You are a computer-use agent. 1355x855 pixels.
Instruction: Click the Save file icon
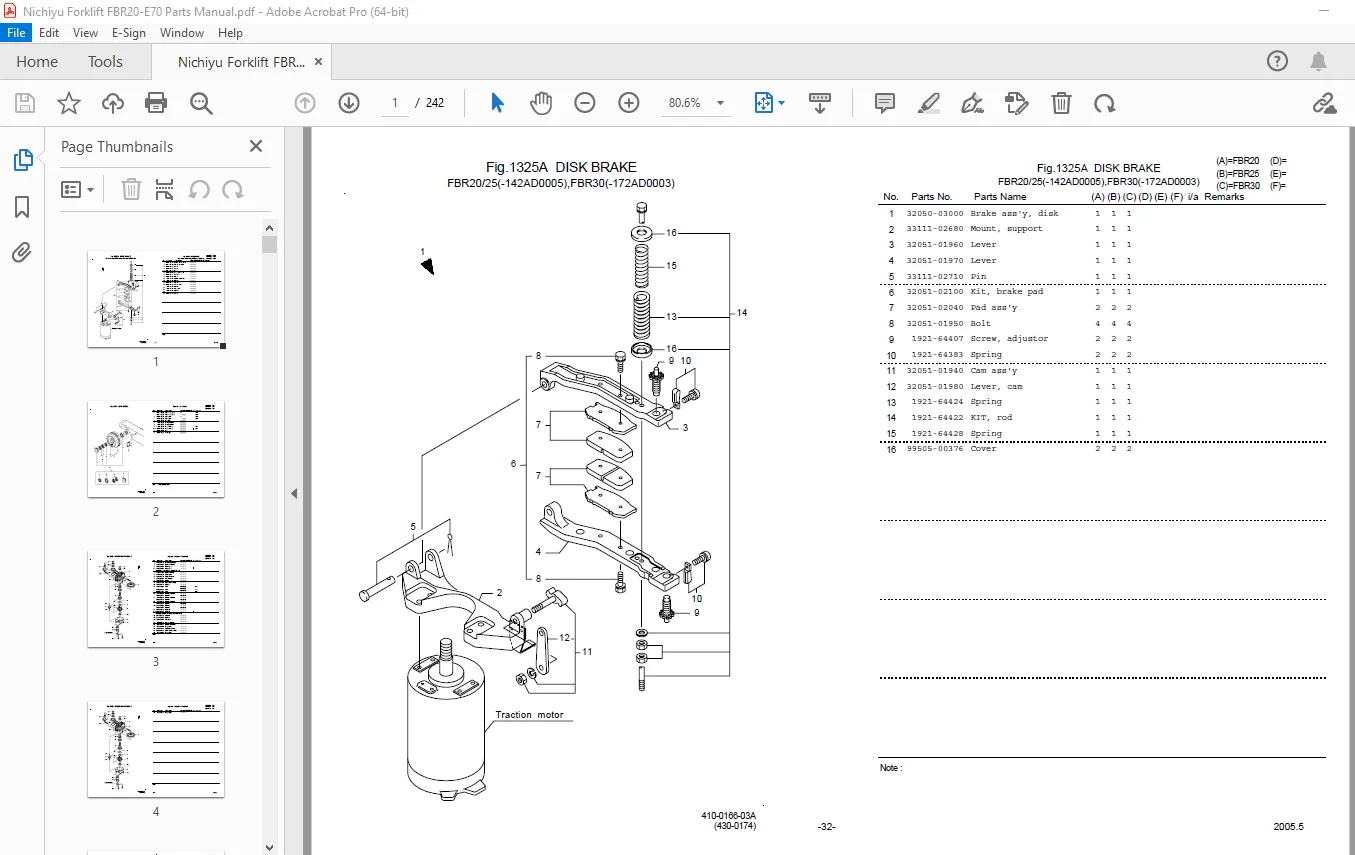(x=25, y=103)
